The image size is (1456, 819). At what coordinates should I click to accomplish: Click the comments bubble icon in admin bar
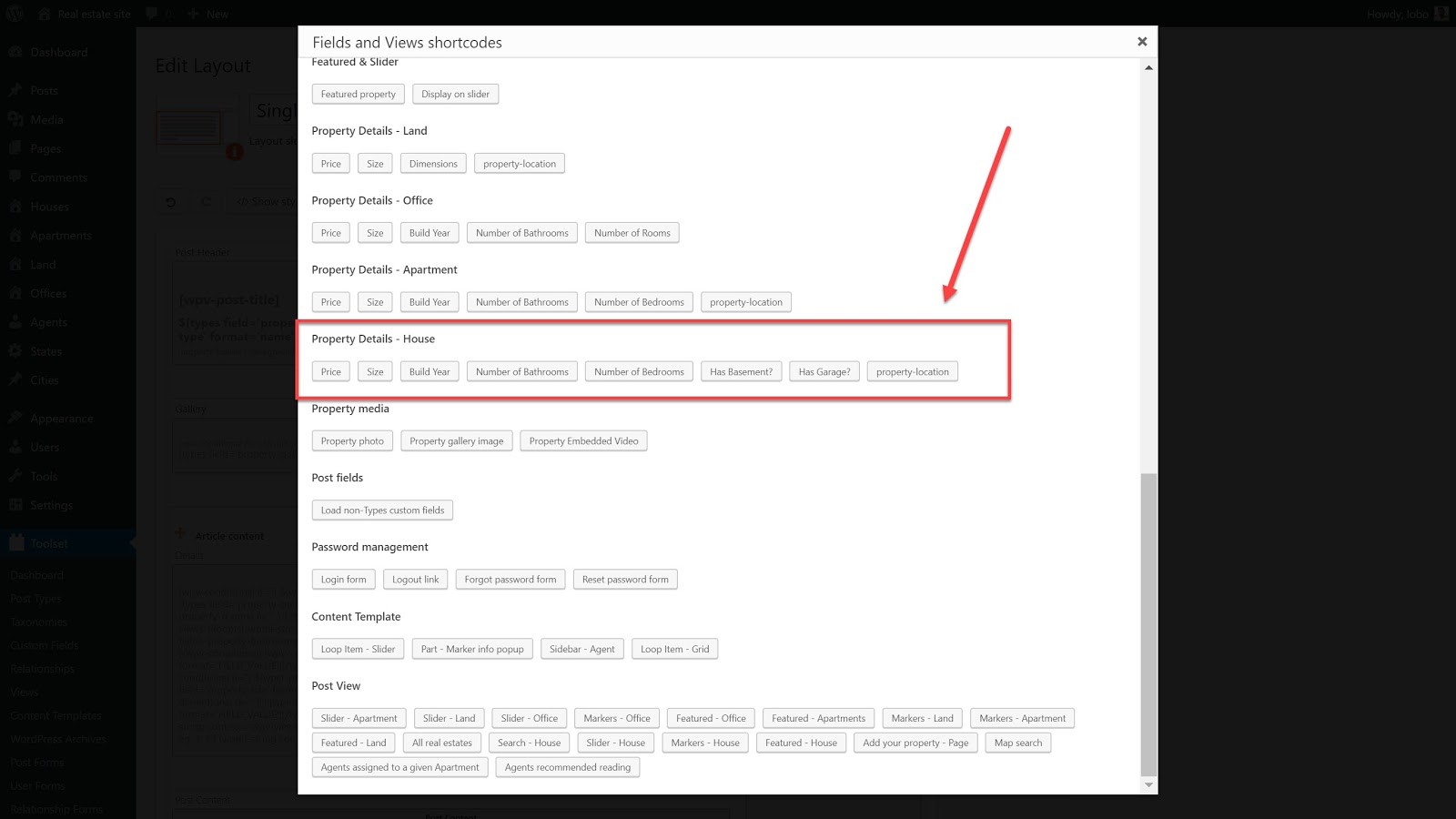(x=152, y=14)
